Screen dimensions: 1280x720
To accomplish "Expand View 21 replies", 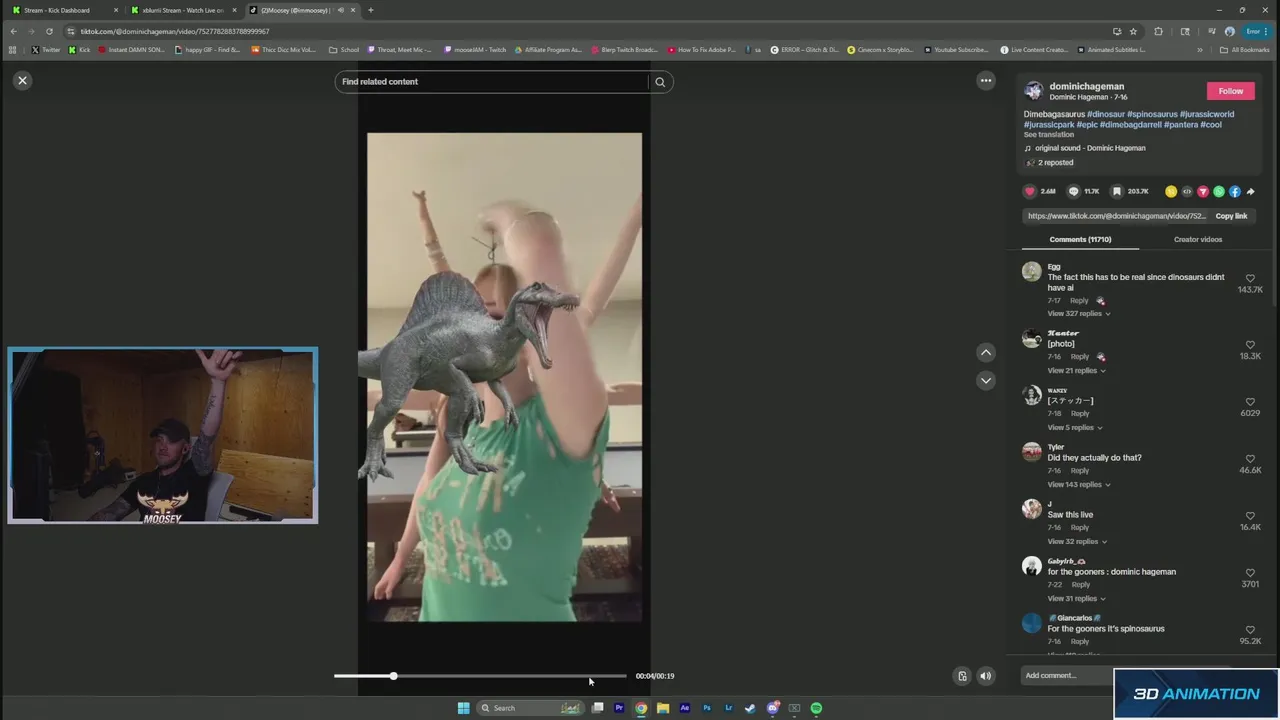I will pos(1076,371).
